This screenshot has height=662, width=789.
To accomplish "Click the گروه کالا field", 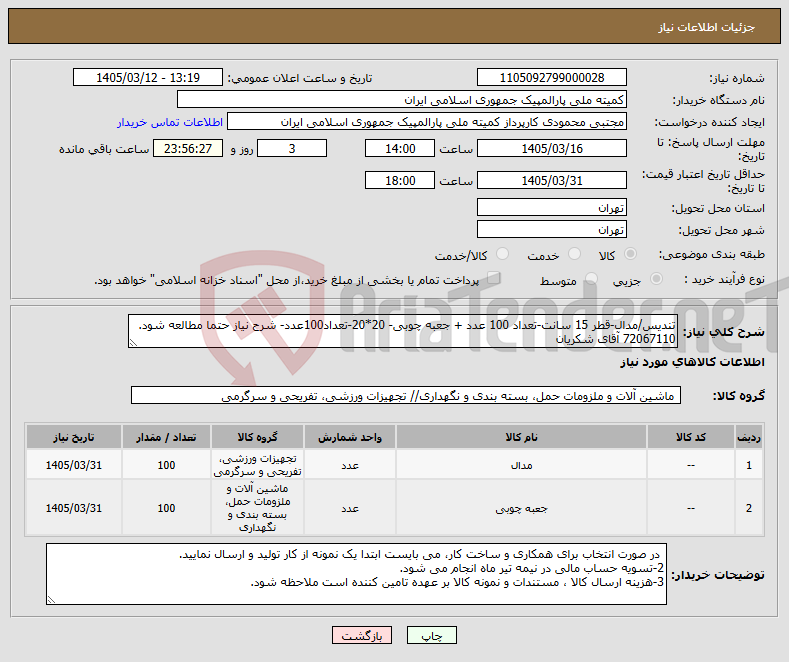I will [406, 395].
